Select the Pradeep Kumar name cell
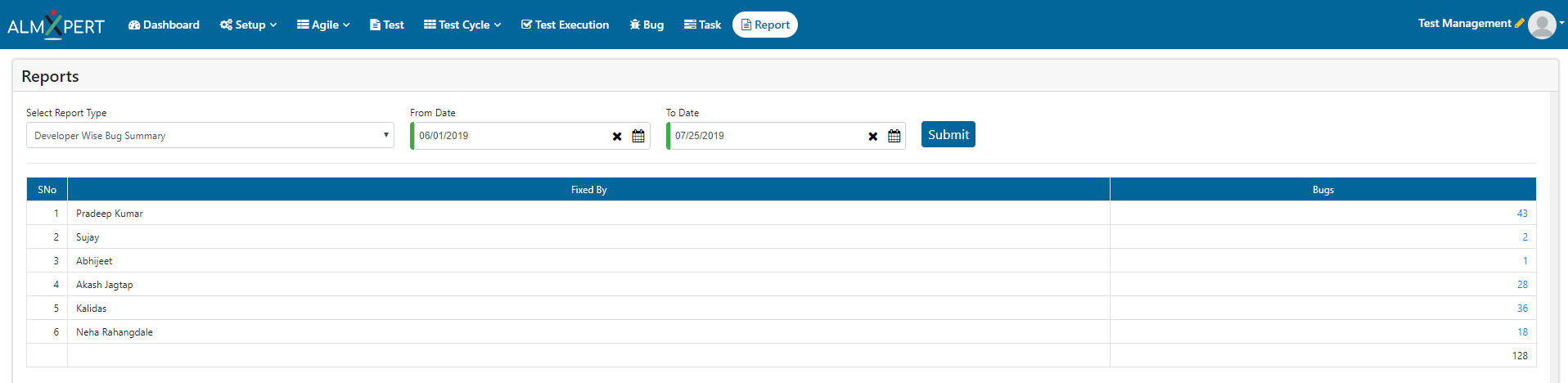The image size is (1568, 383). click(589, 214)
